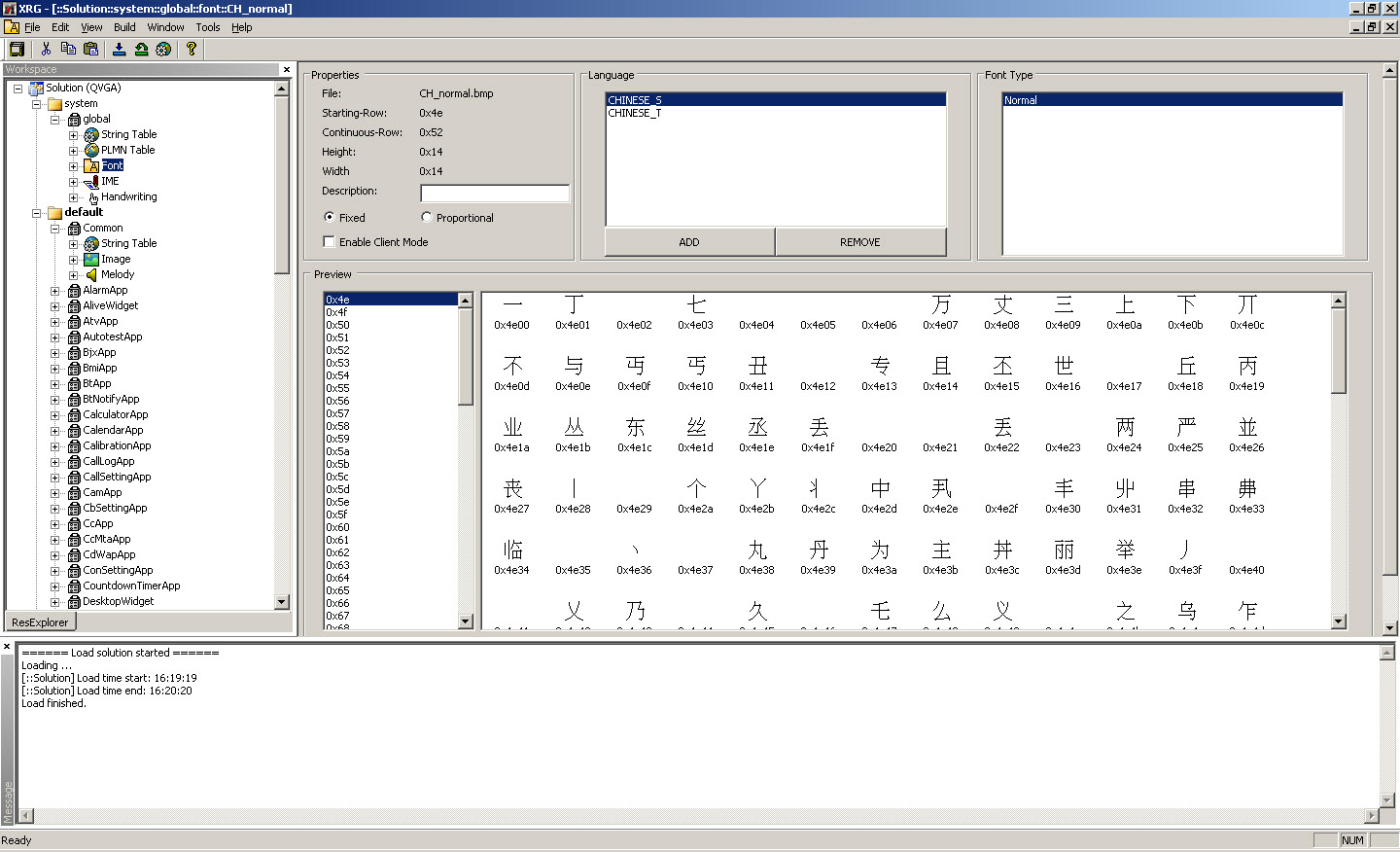Expand the AlarmApp tree node
Viewport: 1400px width, 852px height.
click(54, 290)
